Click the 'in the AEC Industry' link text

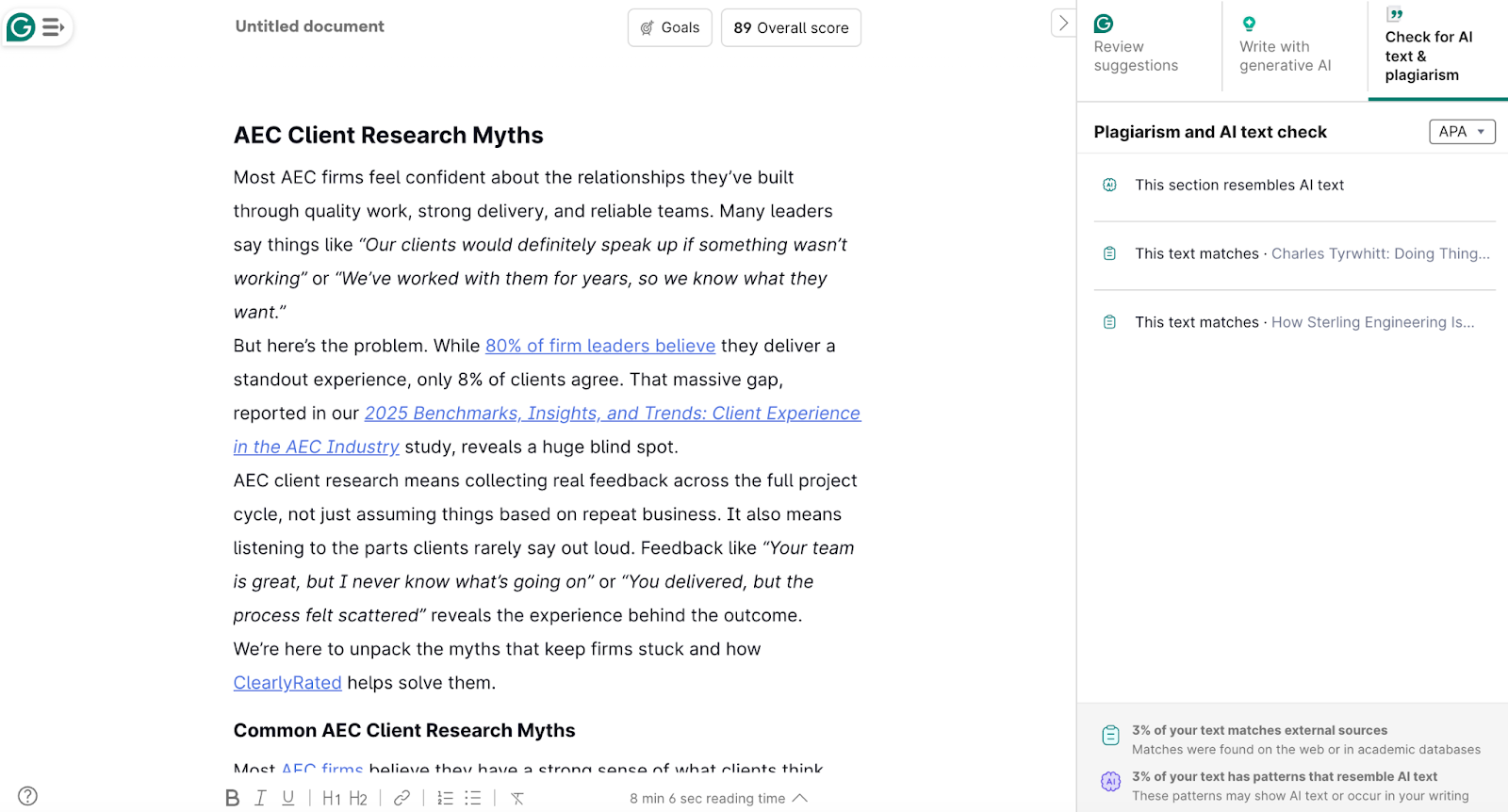[x=317, y=447]
